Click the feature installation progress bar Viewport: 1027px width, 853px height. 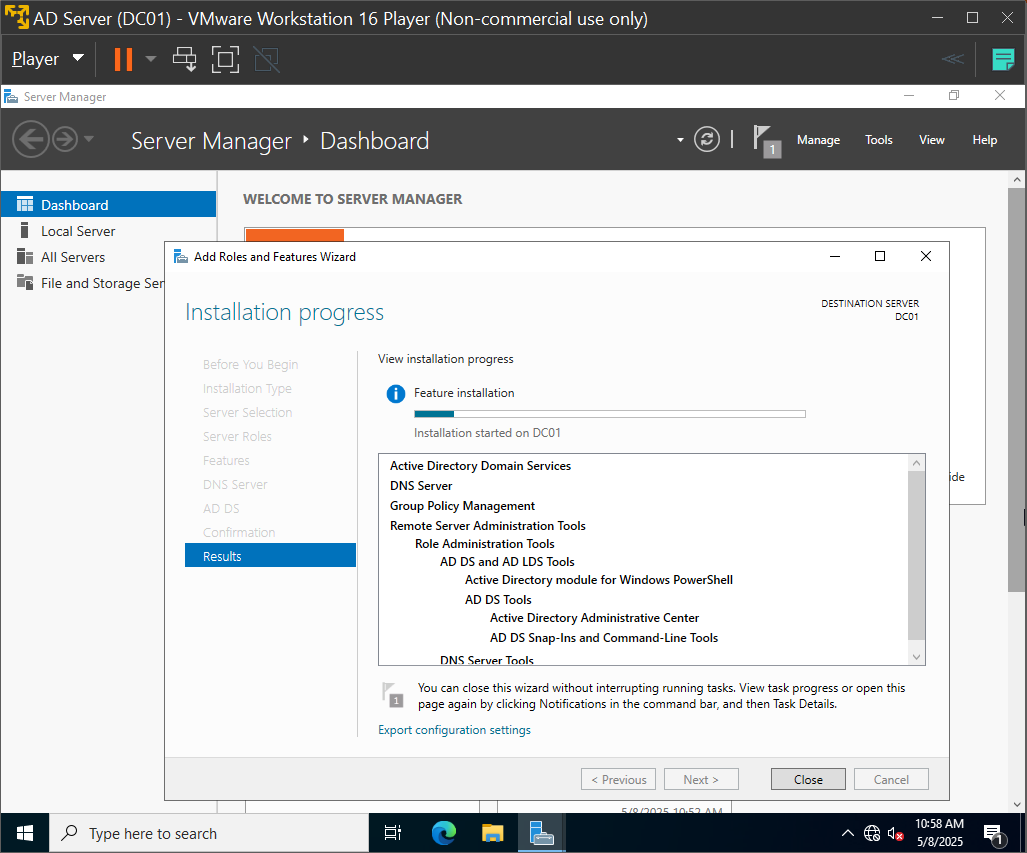click(x=610, y=414)
